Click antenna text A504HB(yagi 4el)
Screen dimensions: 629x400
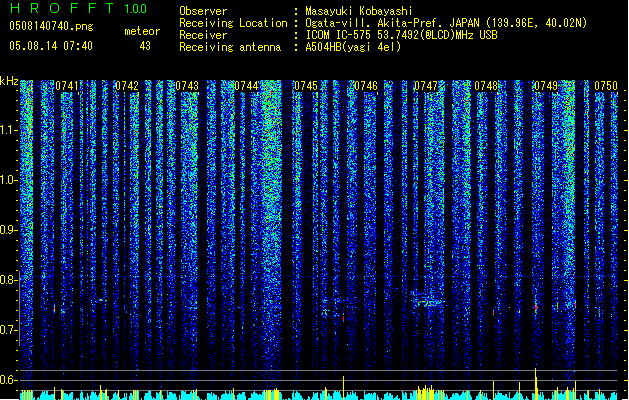[353, 47]
